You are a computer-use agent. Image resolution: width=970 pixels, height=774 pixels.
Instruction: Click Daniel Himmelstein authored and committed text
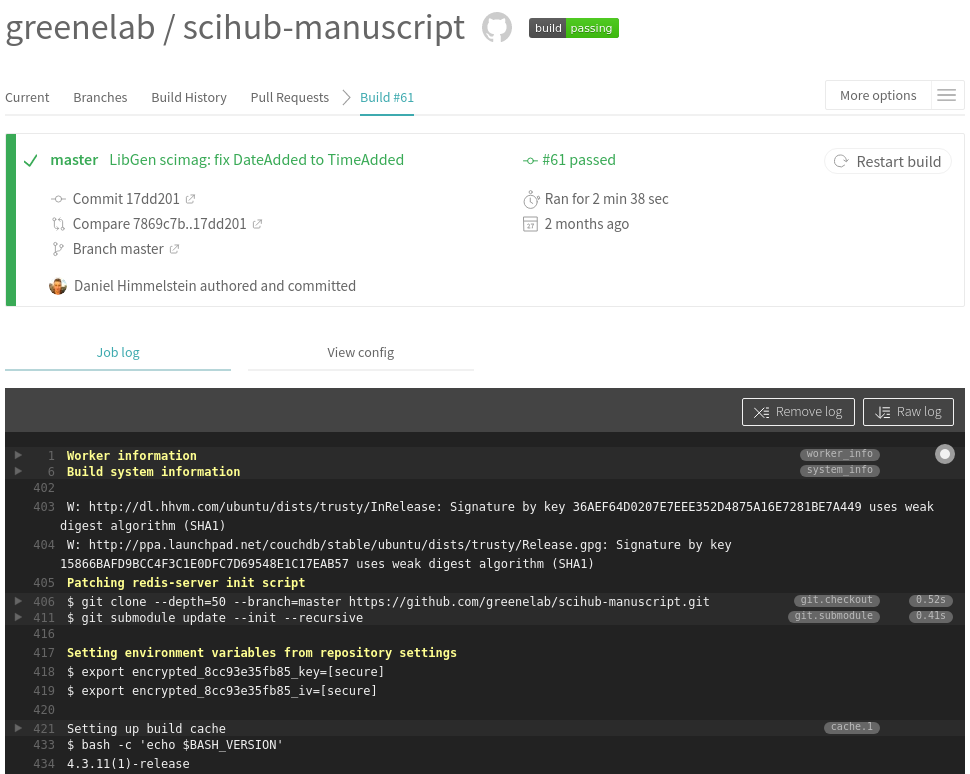(x=215, y=286)
